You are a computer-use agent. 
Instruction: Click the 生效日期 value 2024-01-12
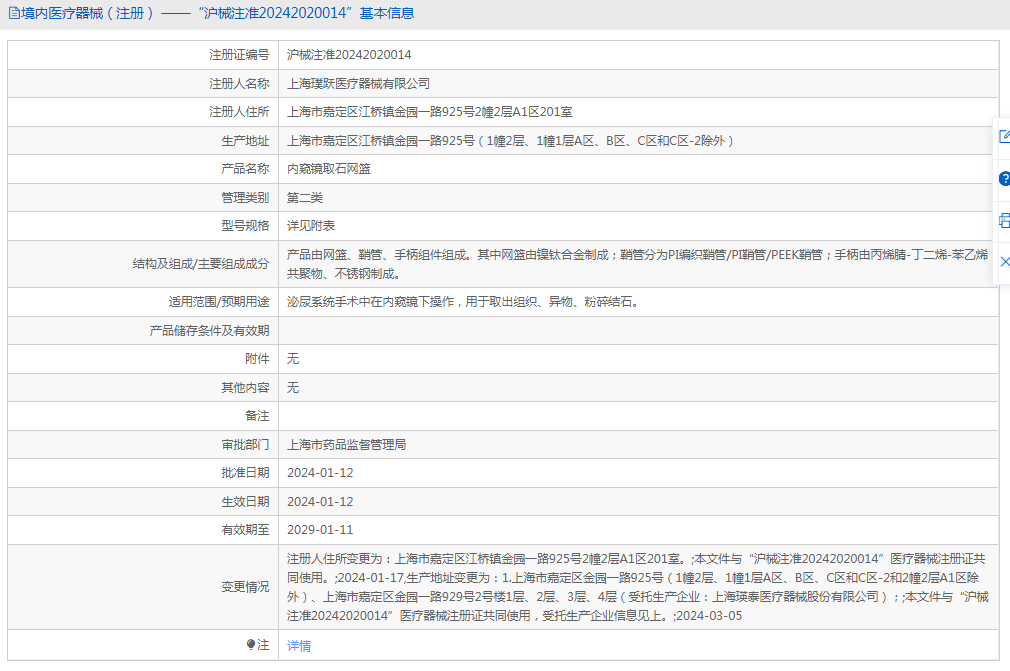(320, 502)
